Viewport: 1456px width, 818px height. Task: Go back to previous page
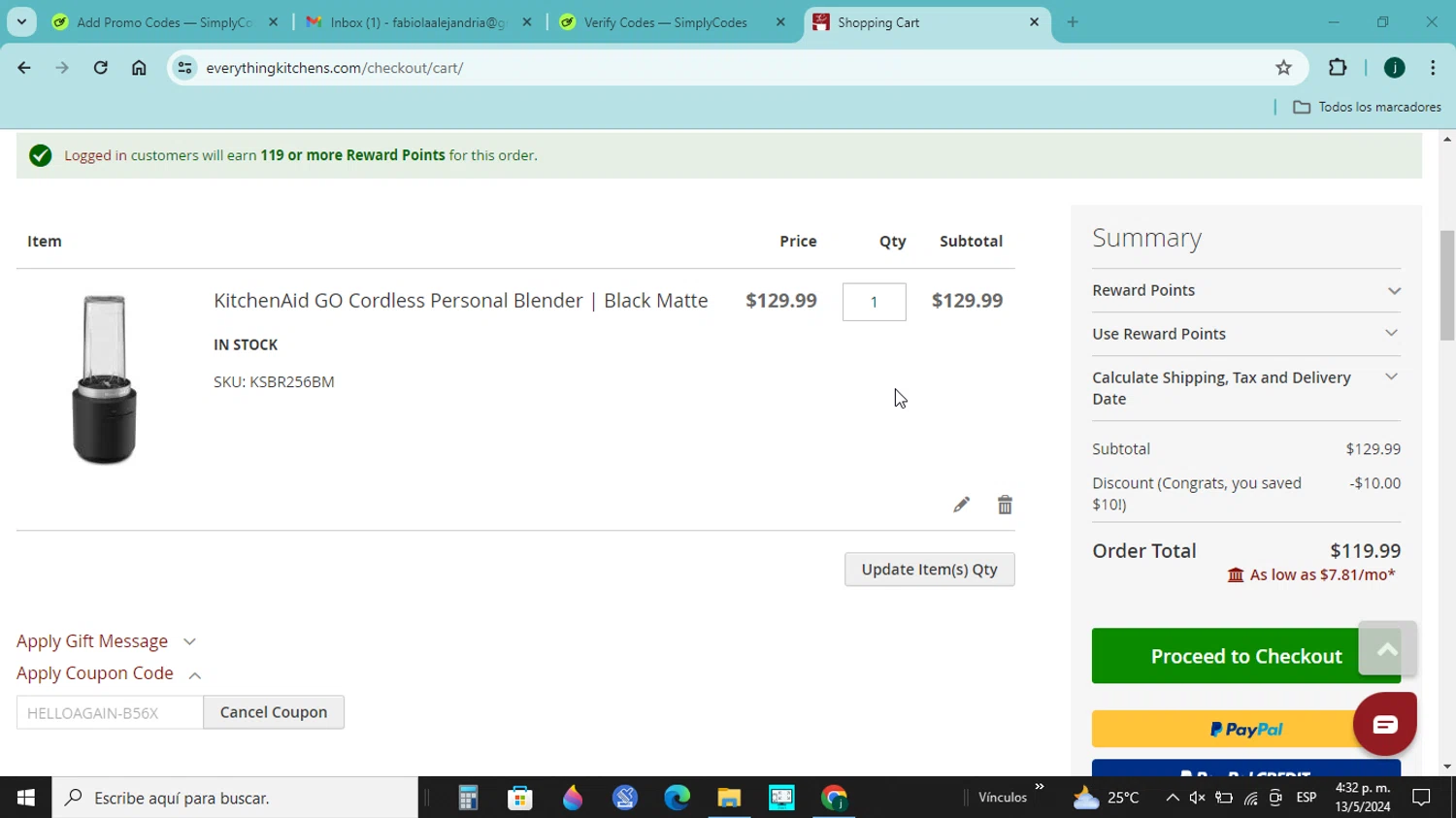[x=24, y=68]
